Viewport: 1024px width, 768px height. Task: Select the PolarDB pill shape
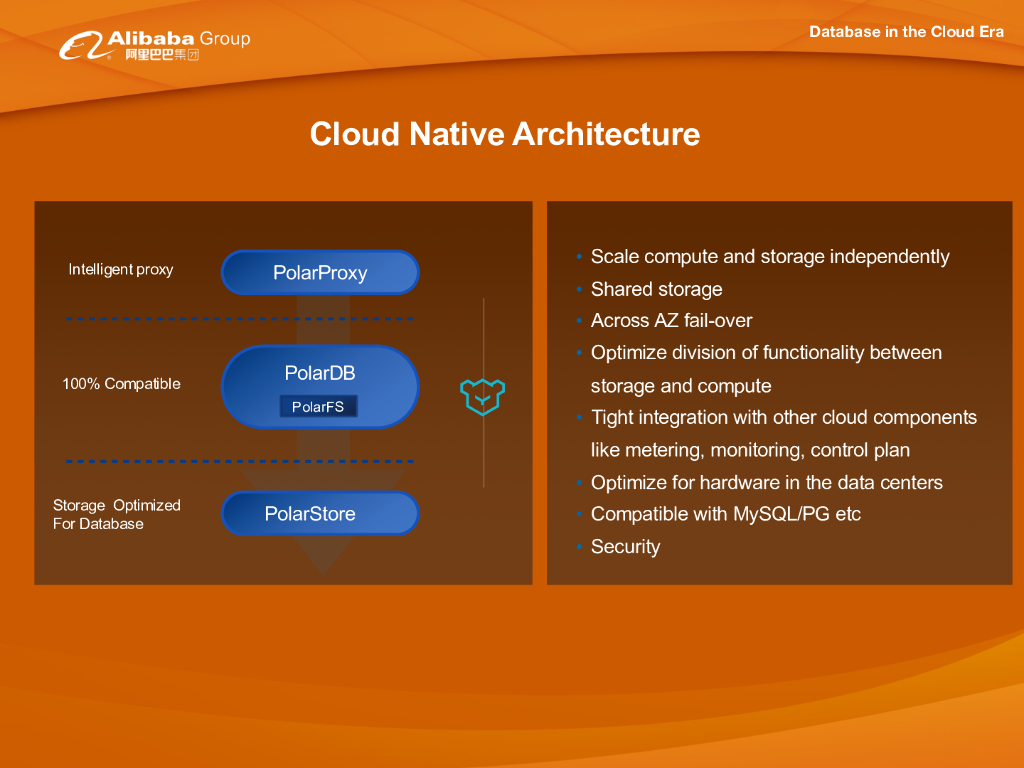coord(320,373)
